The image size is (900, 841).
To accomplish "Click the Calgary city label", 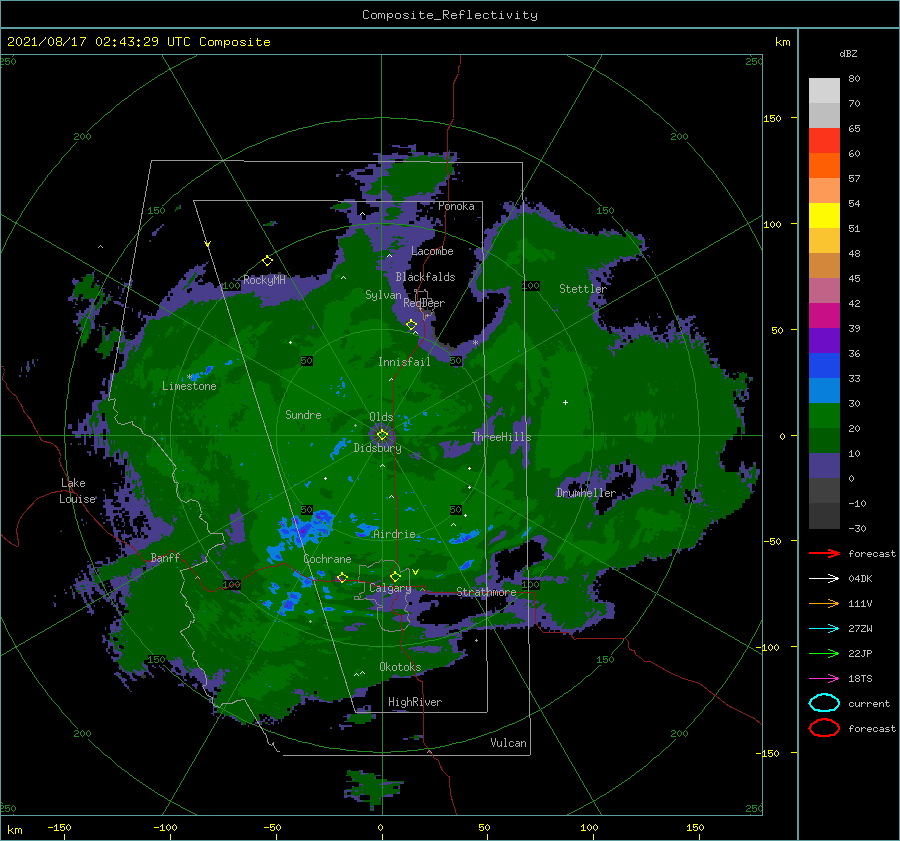I will 390,588.
